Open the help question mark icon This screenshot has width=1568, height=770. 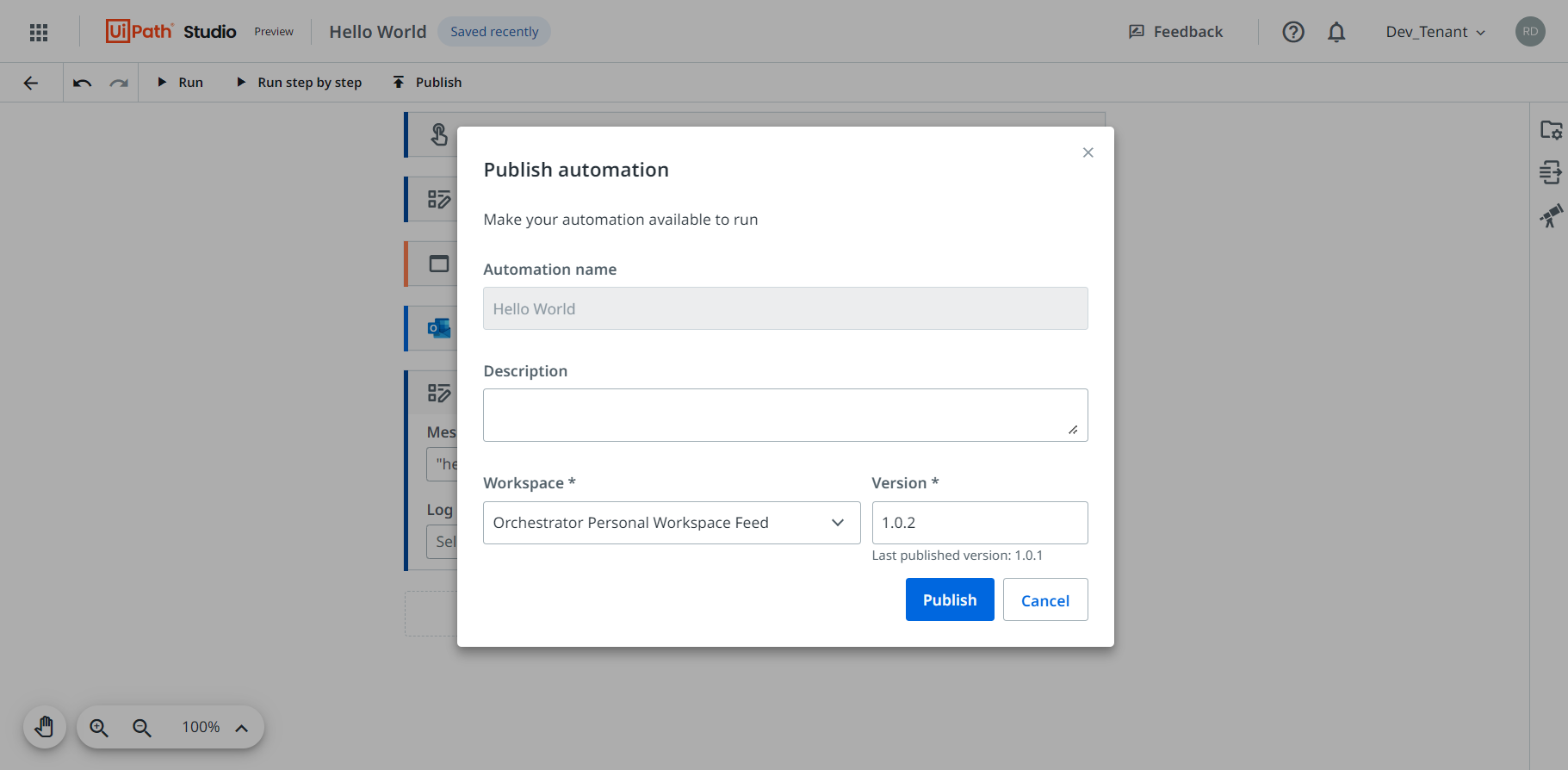click(1292, 32)
